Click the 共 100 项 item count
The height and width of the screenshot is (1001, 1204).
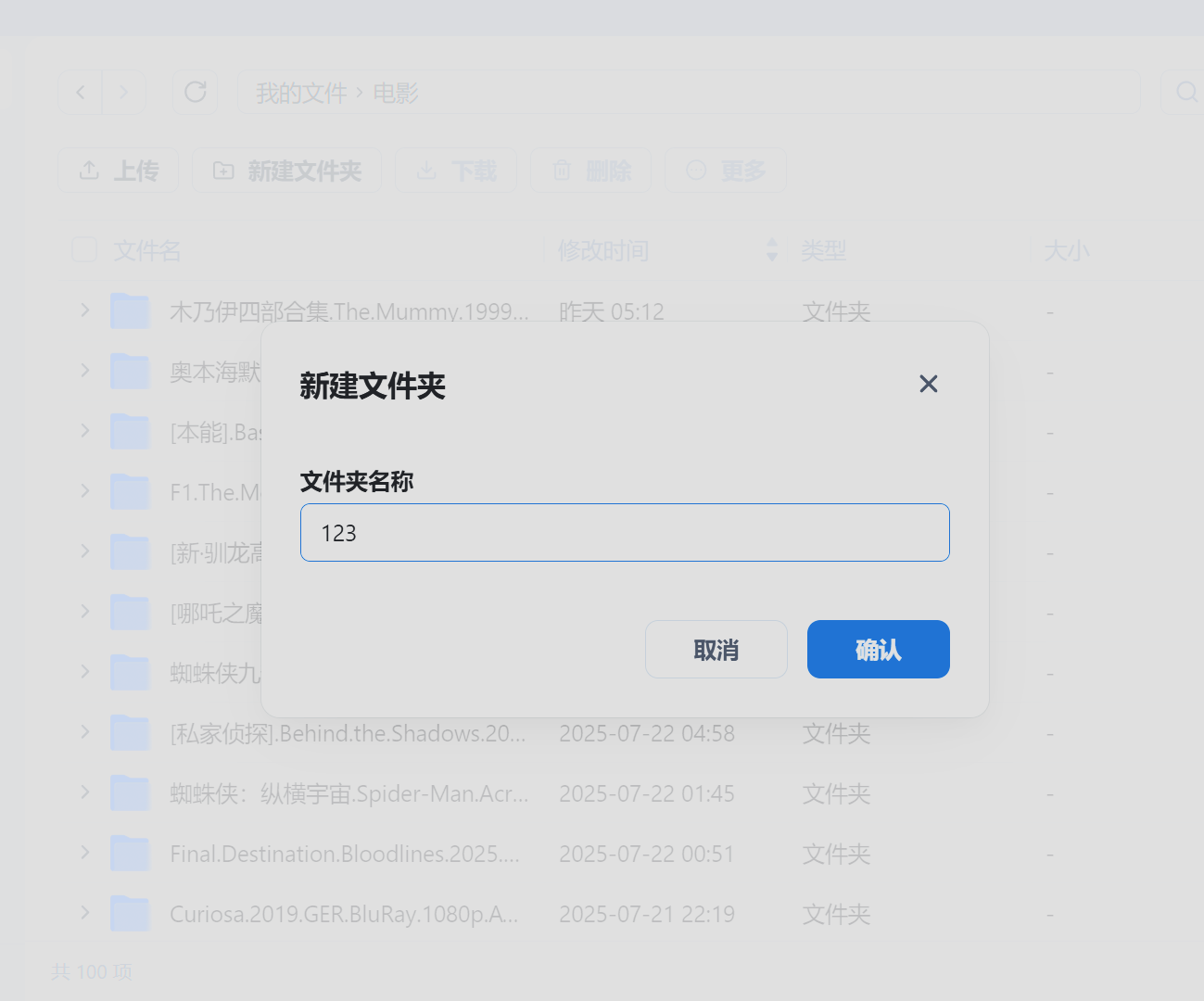[92, 971]
